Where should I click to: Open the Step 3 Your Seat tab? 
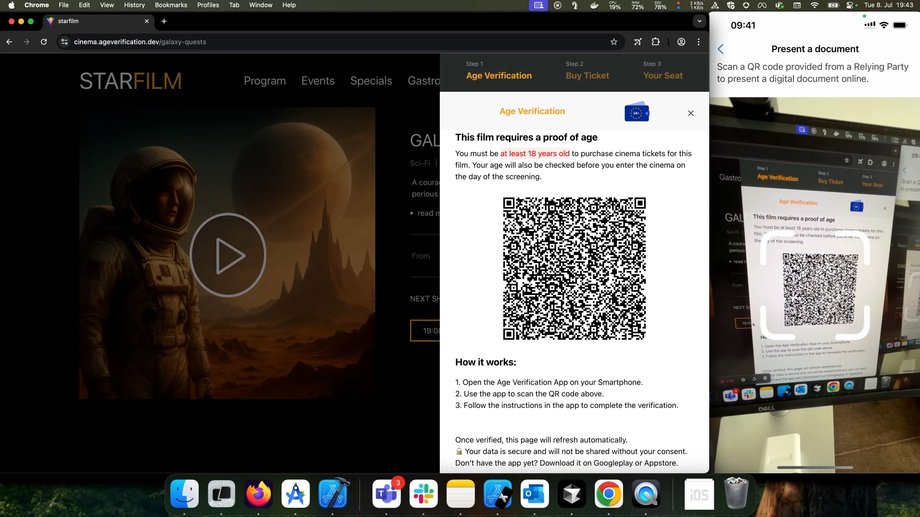click(663, 71)
